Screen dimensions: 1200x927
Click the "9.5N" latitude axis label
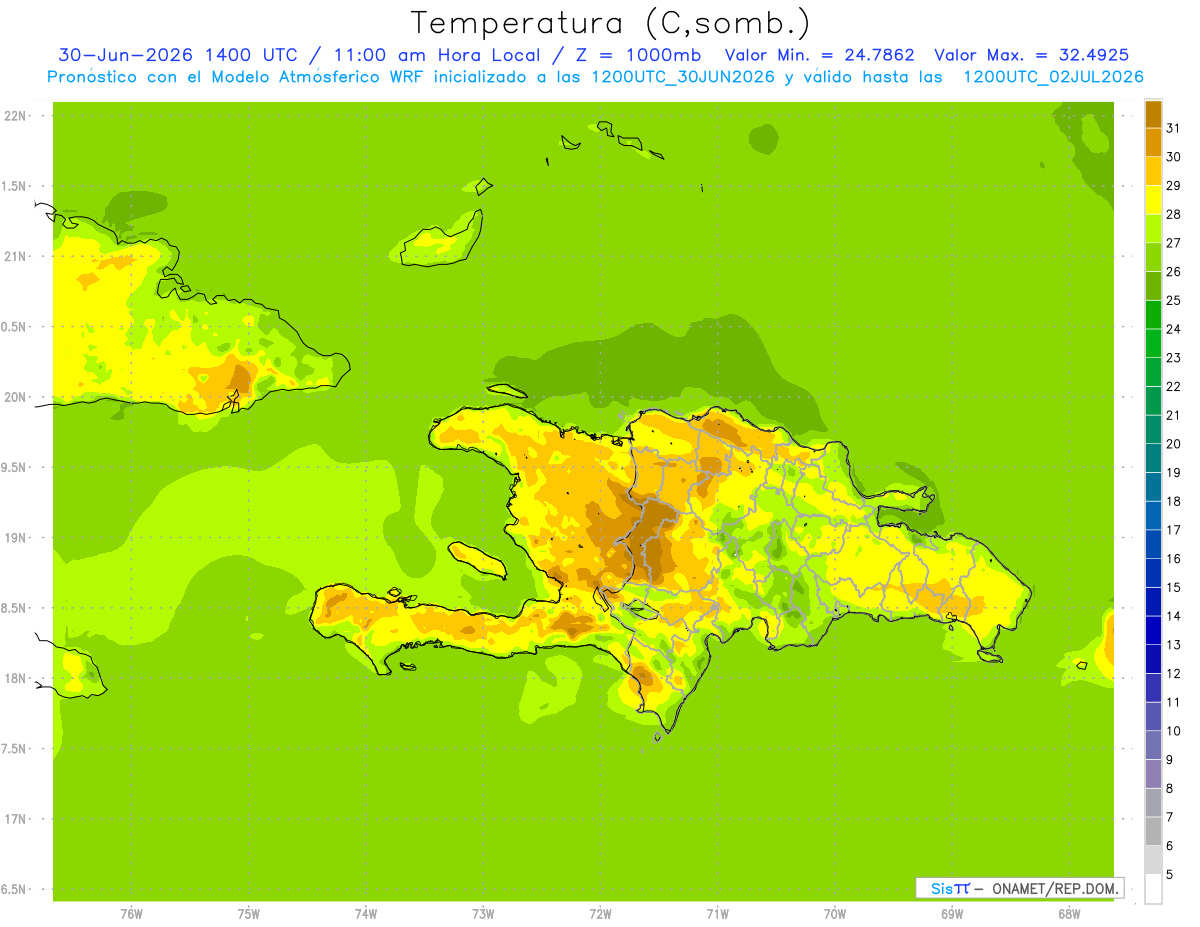point(13,467)
